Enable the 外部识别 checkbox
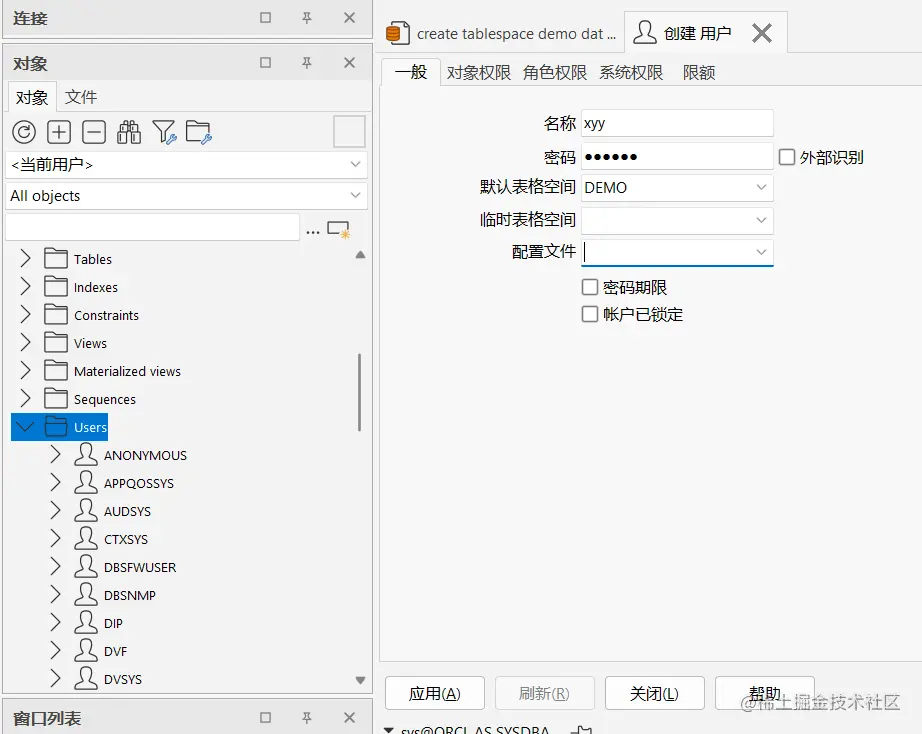 pyautogui.click(x=787, y=157)
